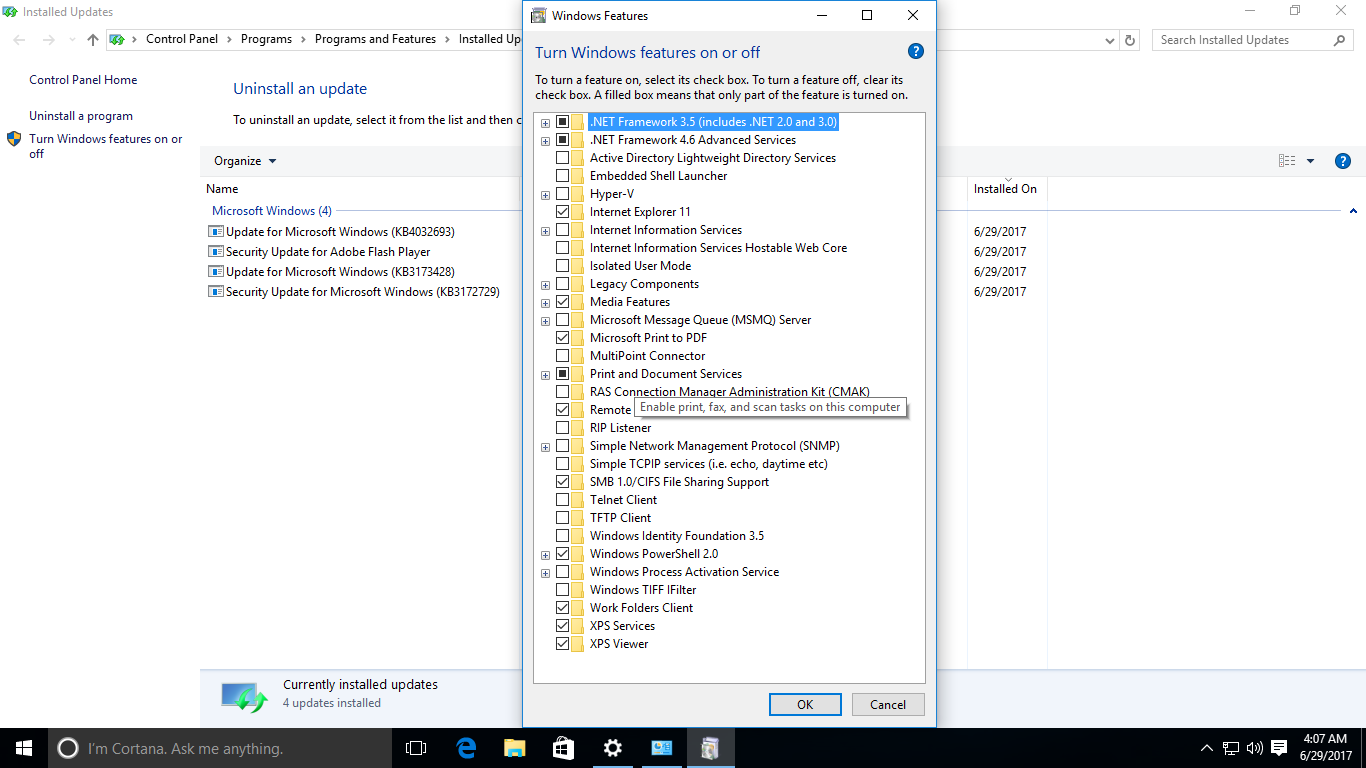This screenshot has height=768, width=1366.
Task: Click the Adobe Flash Player update icon
Action: [215, 251]
